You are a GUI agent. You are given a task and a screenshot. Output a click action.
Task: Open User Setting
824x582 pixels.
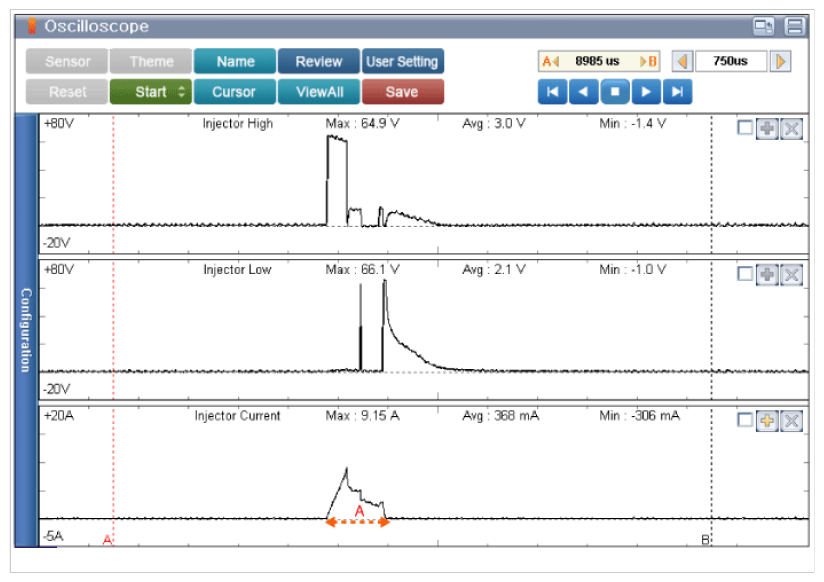click(x=402, y=61)
